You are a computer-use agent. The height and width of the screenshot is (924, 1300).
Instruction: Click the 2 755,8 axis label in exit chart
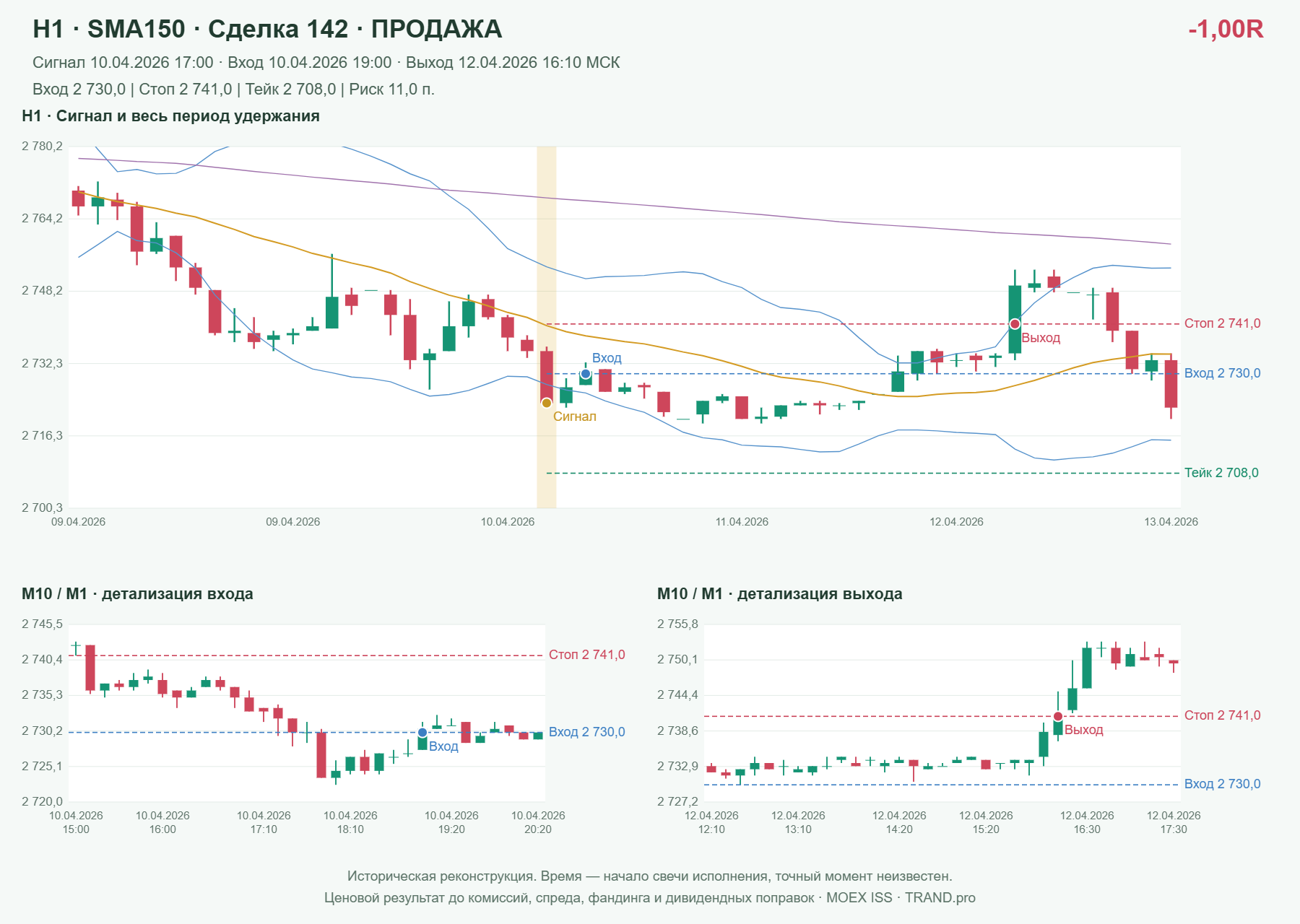(677, 624)
